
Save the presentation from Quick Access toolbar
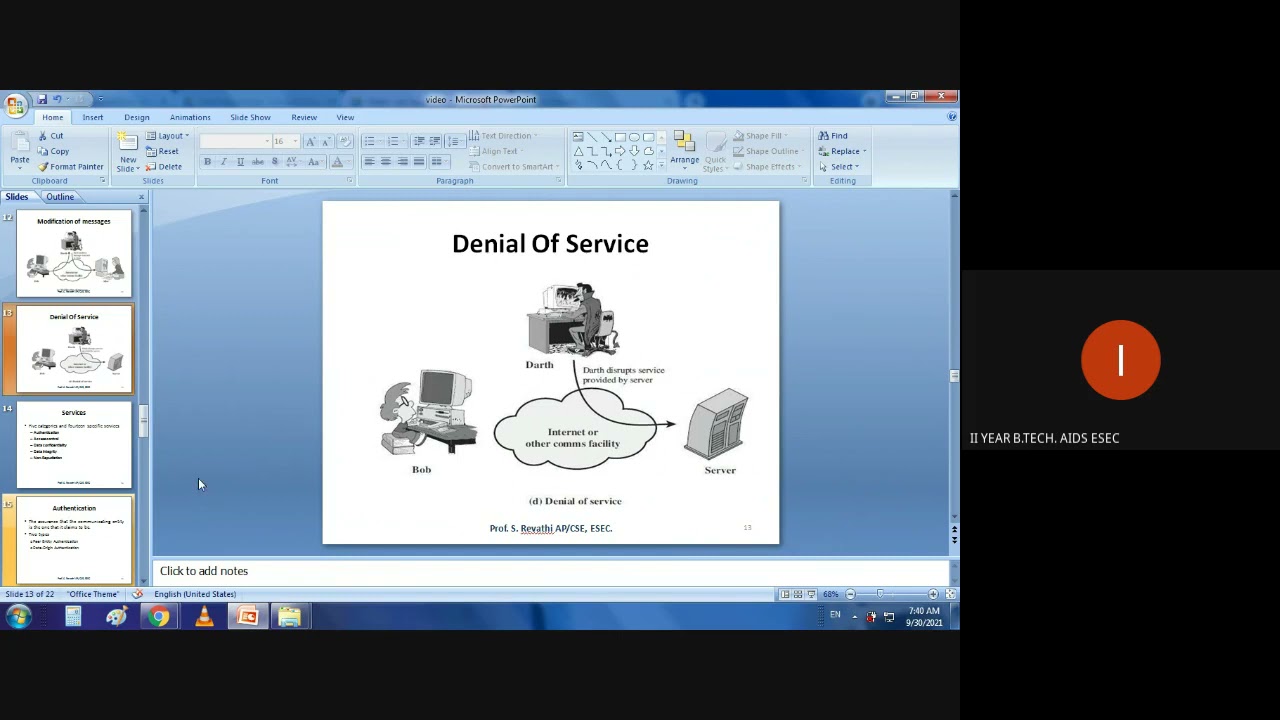pyautogui.click(x=42, y=99)
